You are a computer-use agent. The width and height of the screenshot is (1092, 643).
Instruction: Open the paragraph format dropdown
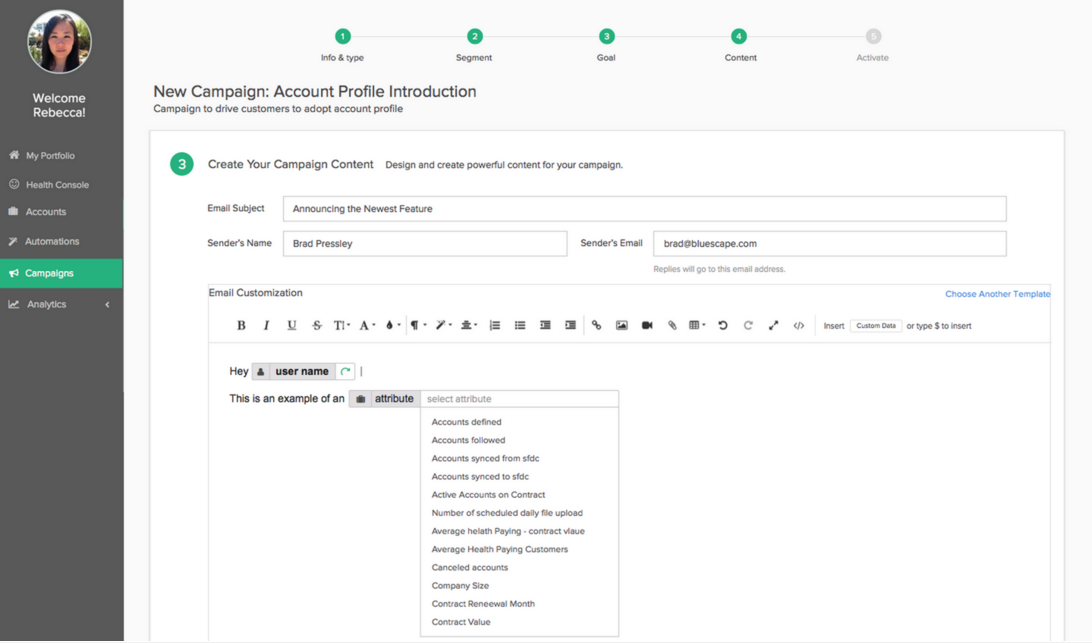tap(418, 325)
